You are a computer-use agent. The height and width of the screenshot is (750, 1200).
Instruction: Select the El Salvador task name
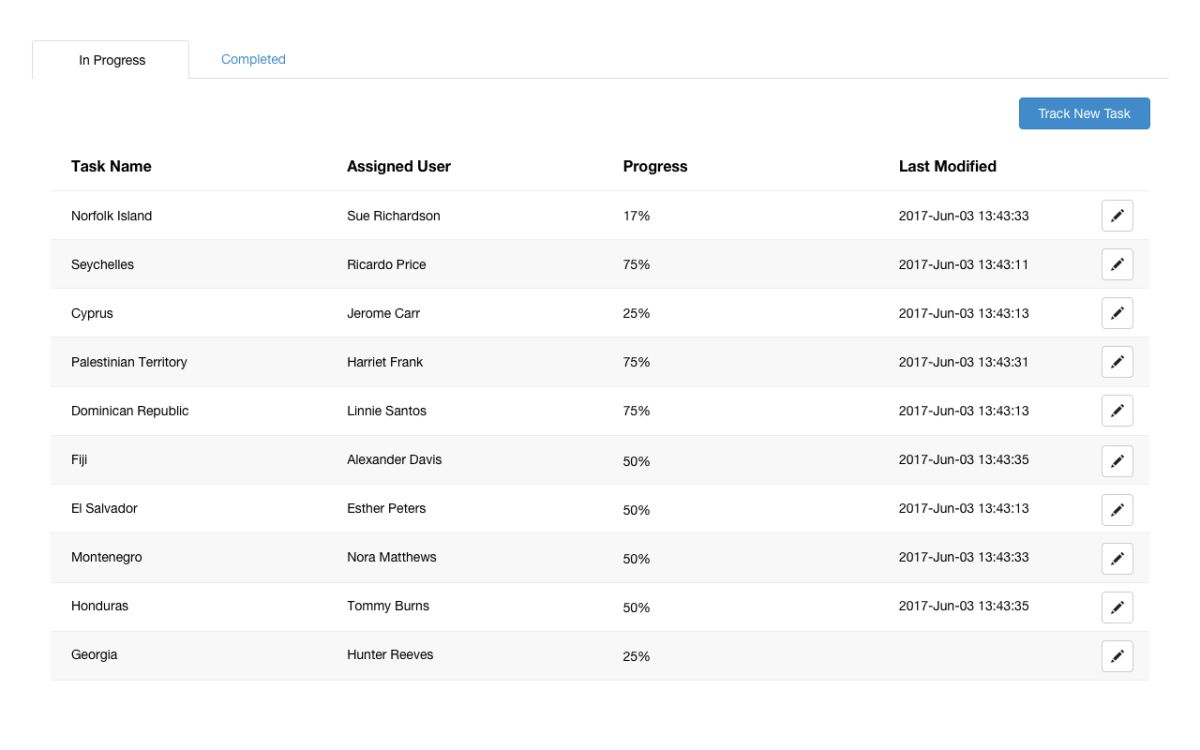pyautogui.click(x=104, y=508)
